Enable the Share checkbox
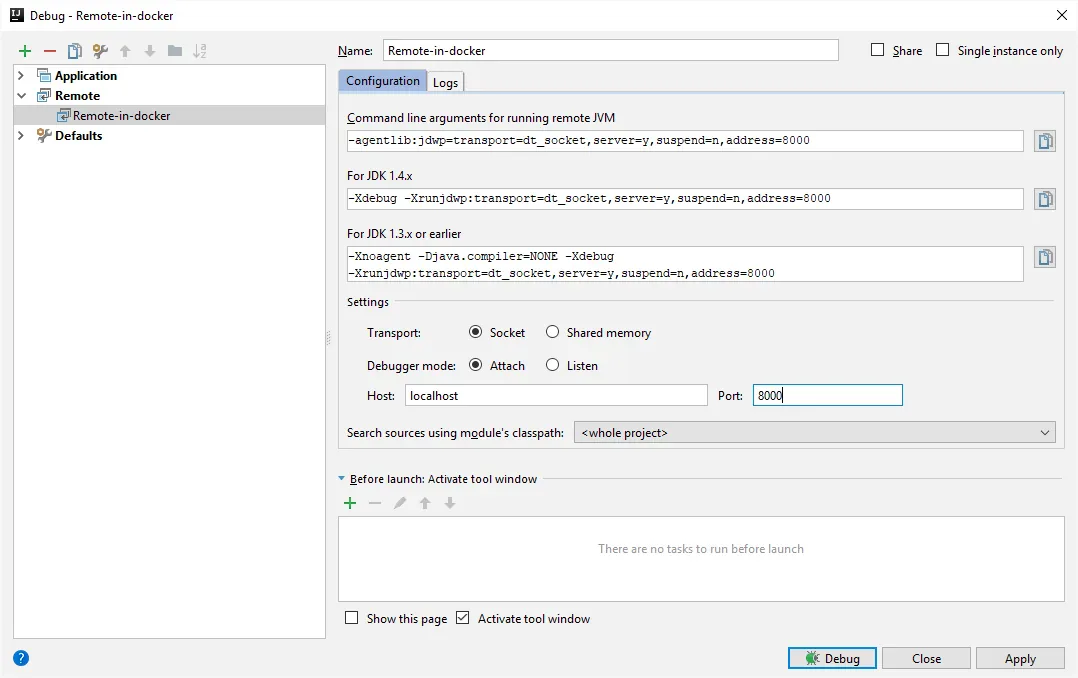 point(877,50)
